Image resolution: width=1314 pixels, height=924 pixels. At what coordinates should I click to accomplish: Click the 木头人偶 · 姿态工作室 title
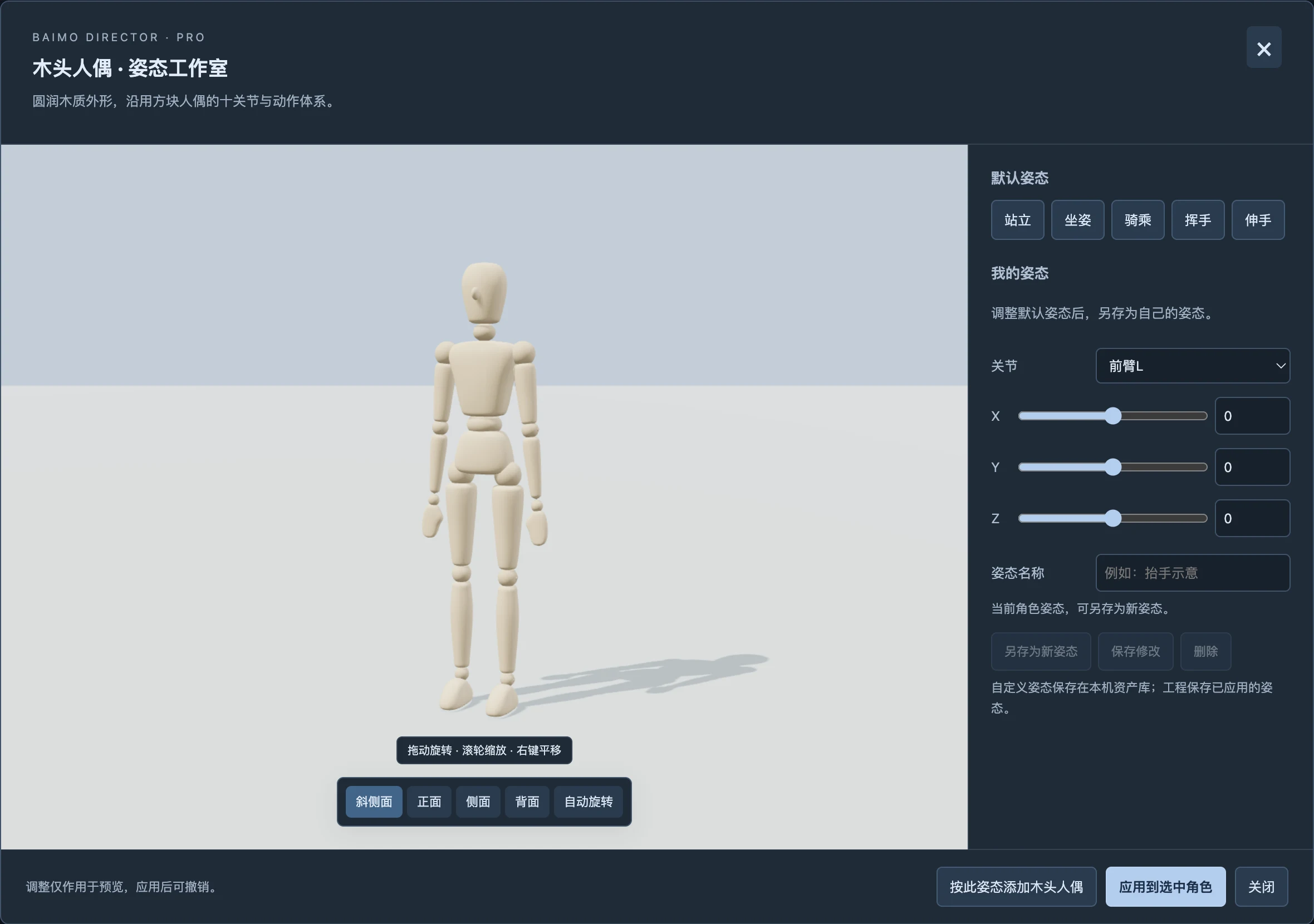coord(130,68)
